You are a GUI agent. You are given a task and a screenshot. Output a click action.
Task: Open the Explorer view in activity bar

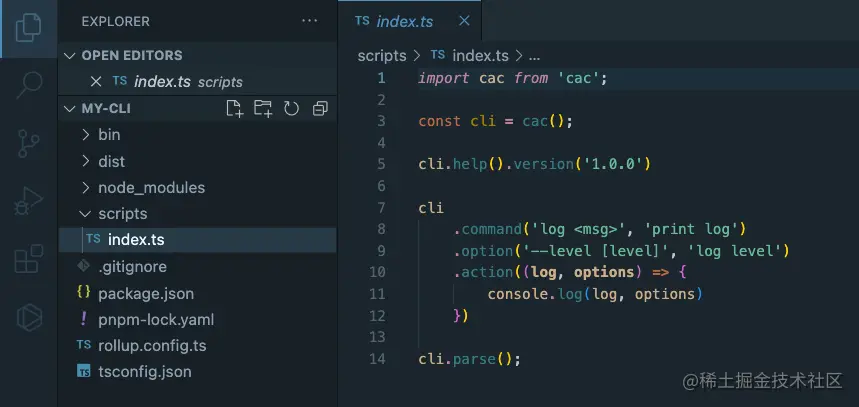pos(28,27)
